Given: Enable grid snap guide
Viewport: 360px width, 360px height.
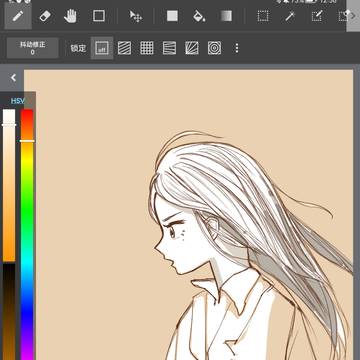Looking at the screenshot, I should 147,48.
